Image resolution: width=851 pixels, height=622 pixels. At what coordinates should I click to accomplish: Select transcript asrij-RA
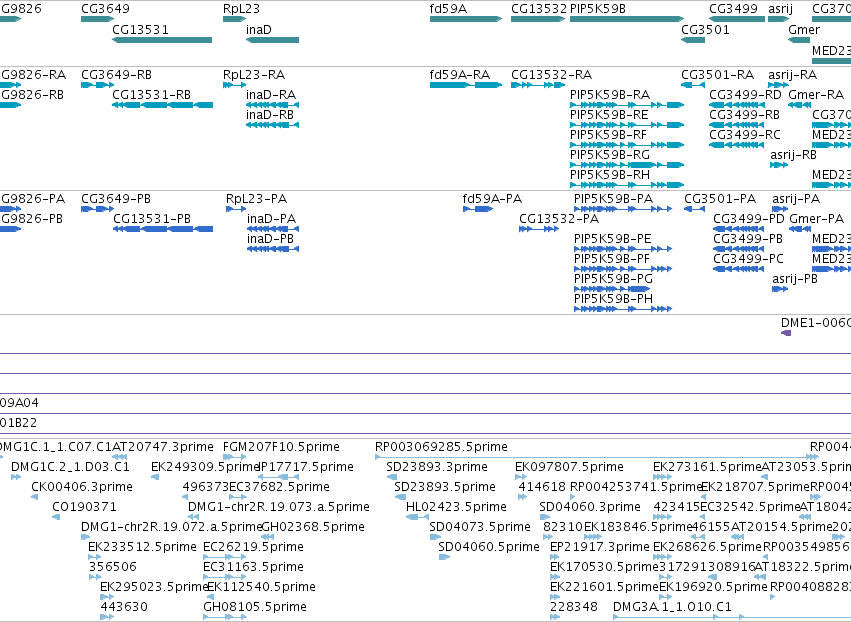(x=778, y=85)
